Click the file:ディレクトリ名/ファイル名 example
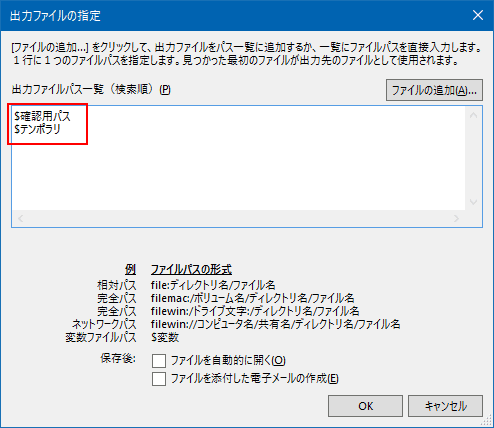This screenshot has height=428, width=494. pos(213,285)
